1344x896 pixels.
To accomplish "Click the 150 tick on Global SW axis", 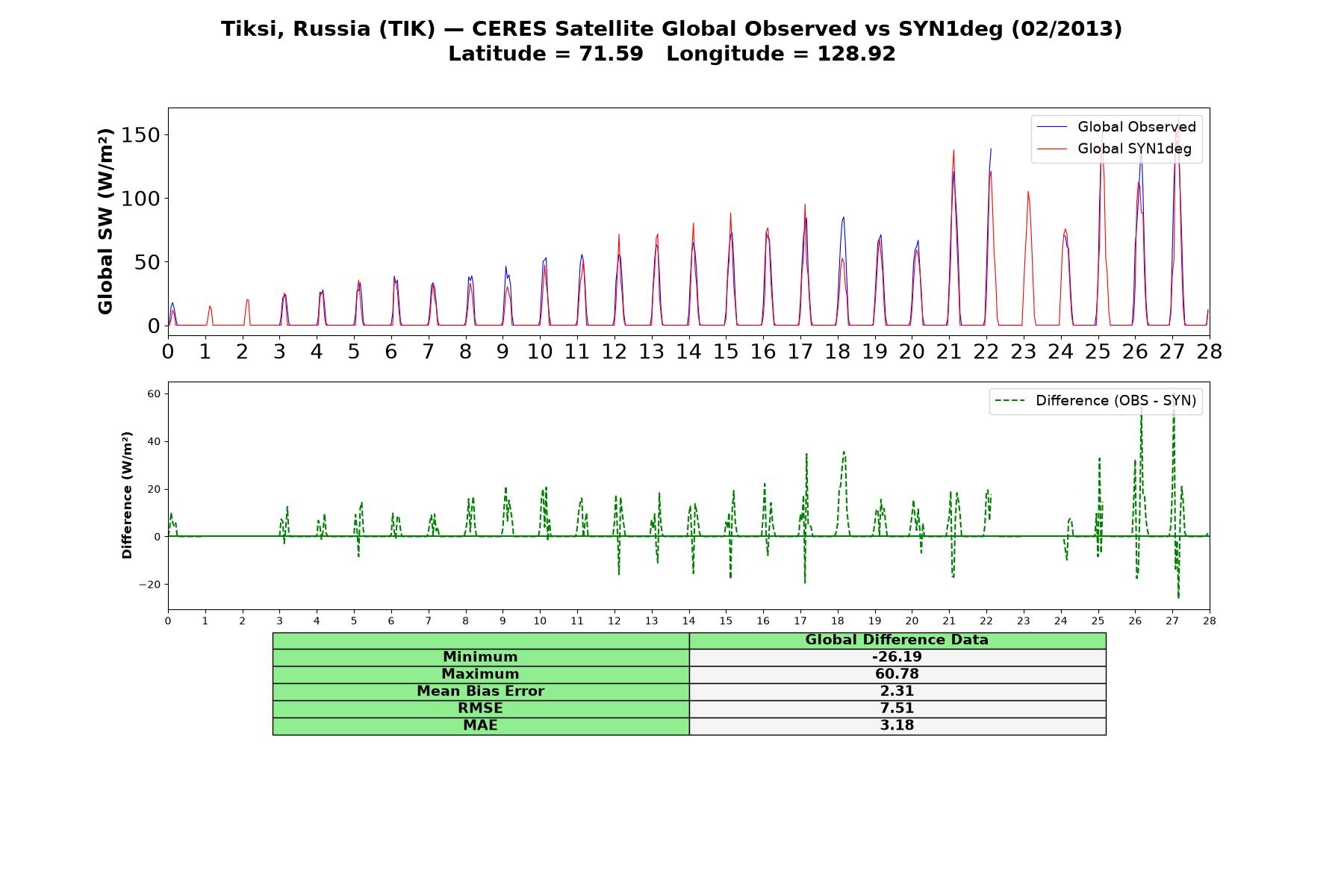I will 142,135.
